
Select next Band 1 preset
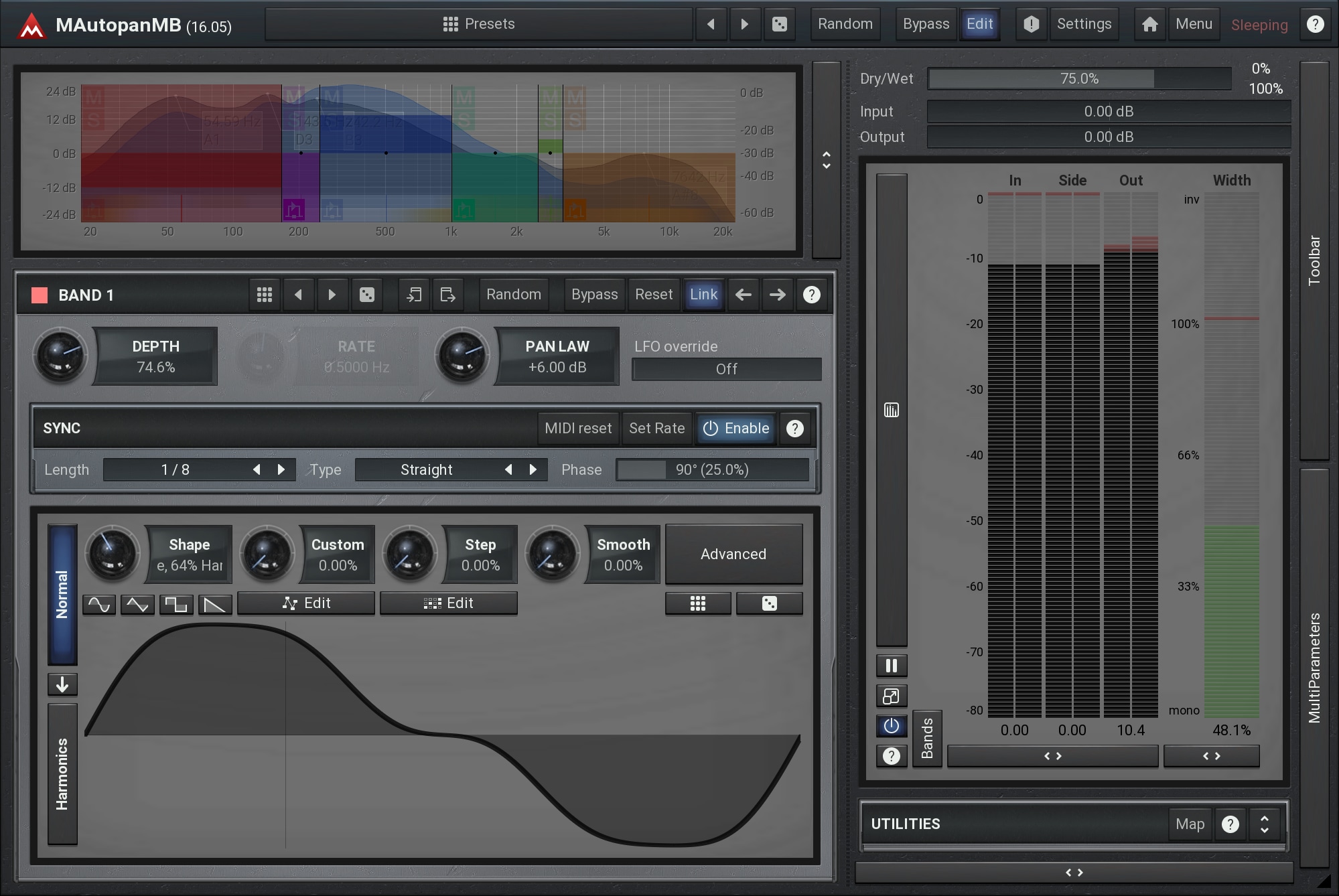coord(332,295)
